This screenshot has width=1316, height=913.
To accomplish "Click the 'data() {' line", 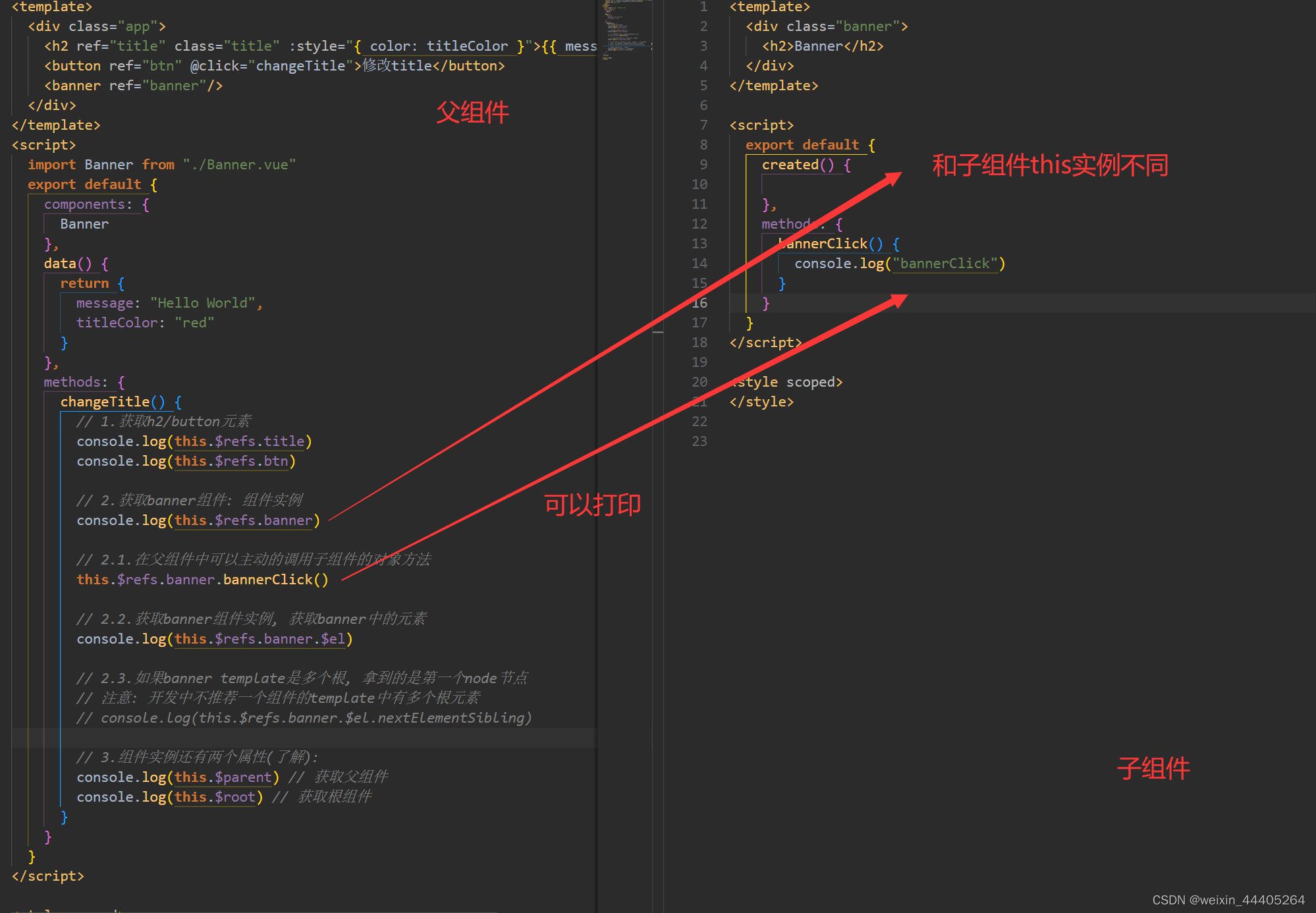I will pos(76,263).
